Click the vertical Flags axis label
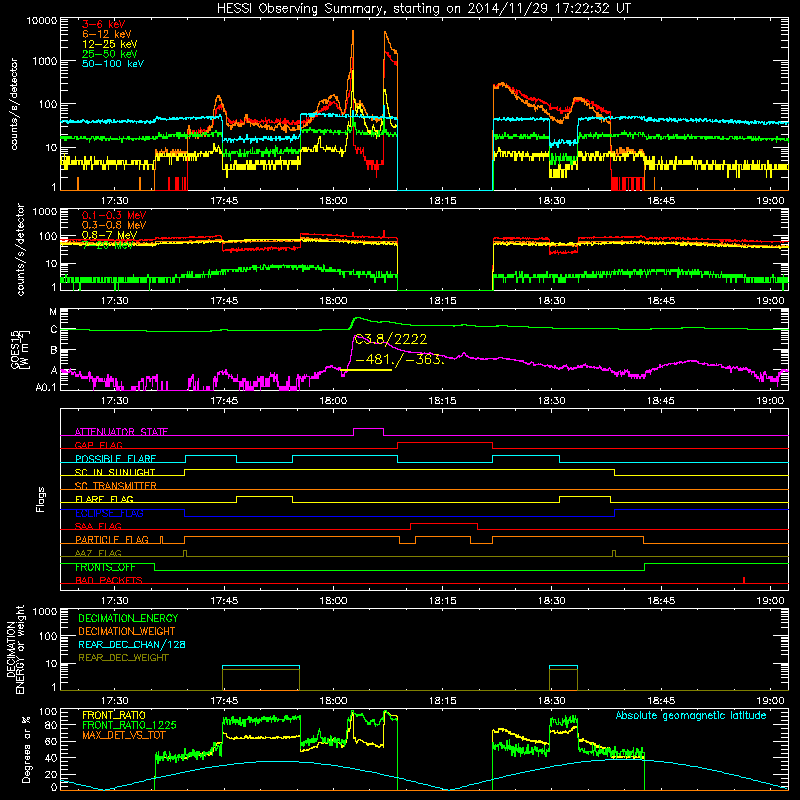This screenshot has height=800, width=800. coord(41,499)
